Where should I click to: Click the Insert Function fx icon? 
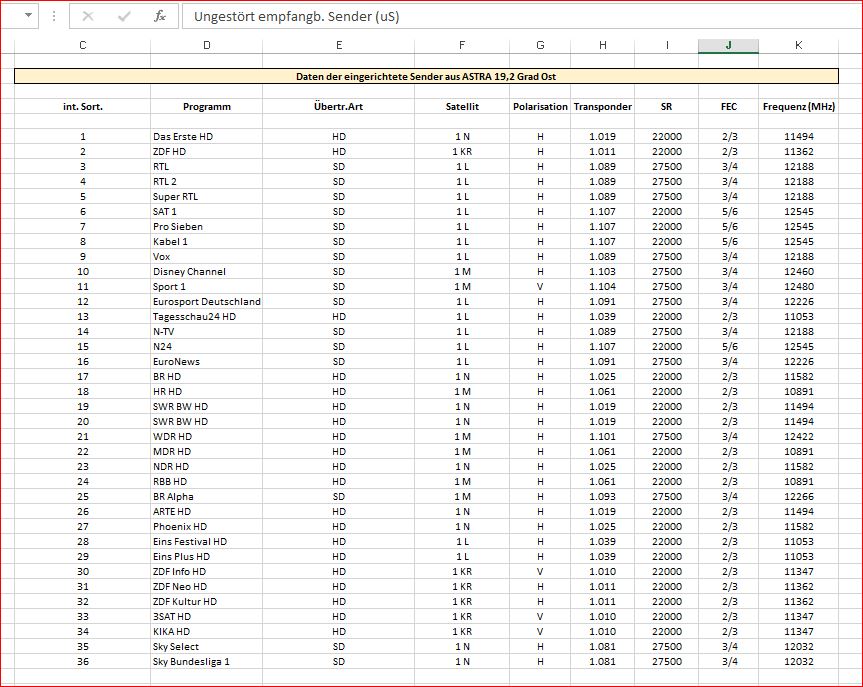pos(160,17)
